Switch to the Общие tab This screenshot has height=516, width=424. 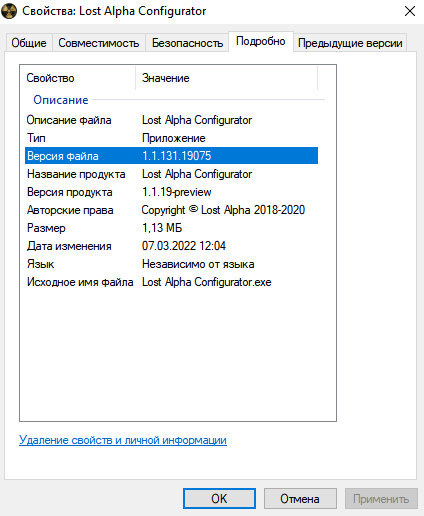pos(29,43)
